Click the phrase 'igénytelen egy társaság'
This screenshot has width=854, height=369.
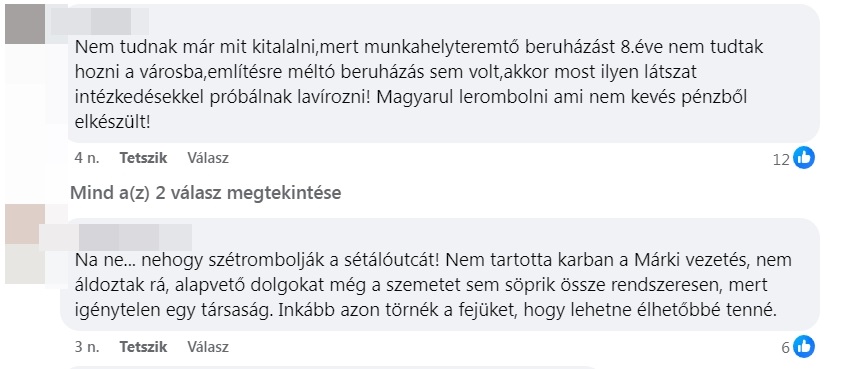176,310
